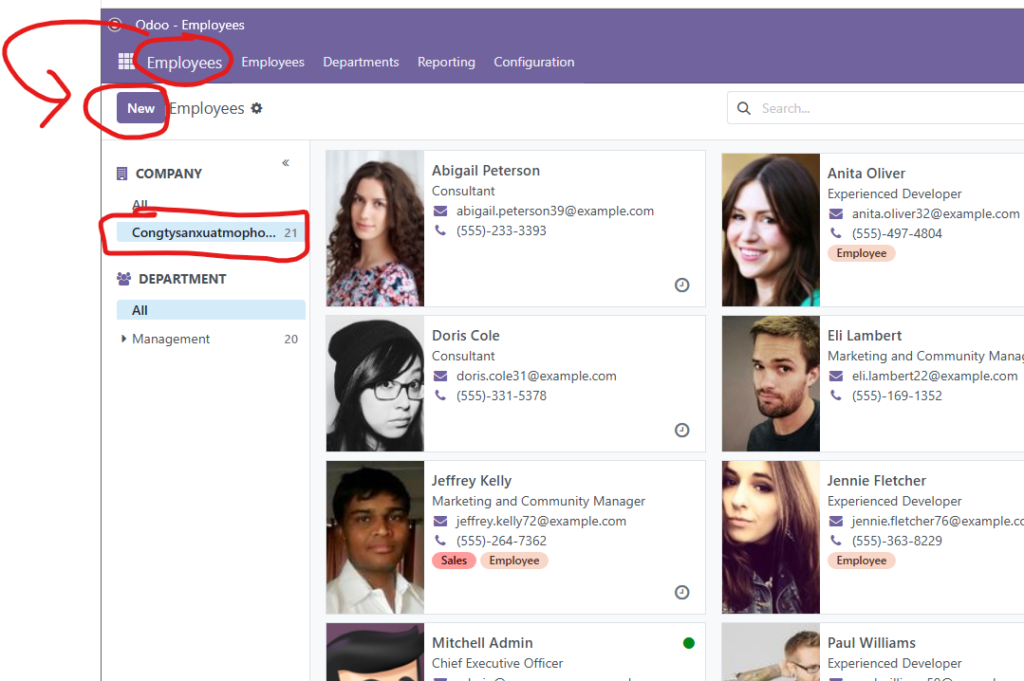
Task: Expand the Management department tree arrow
Action: tap(124, 339)
